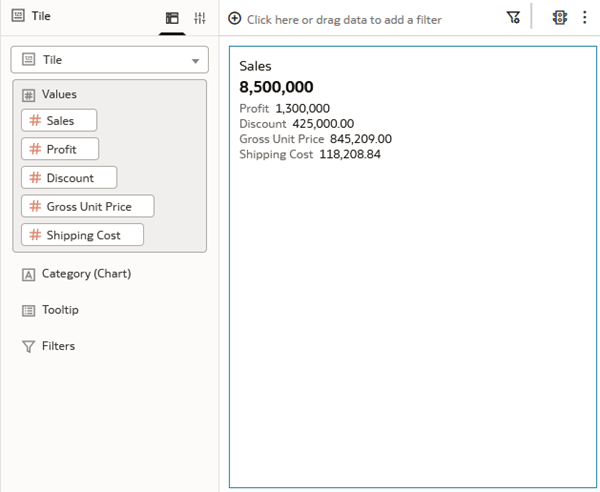Click the Sales title in the tile
The height and width of the screenshot is (492, 600).
pyautogui.click(x=255, y=66)
